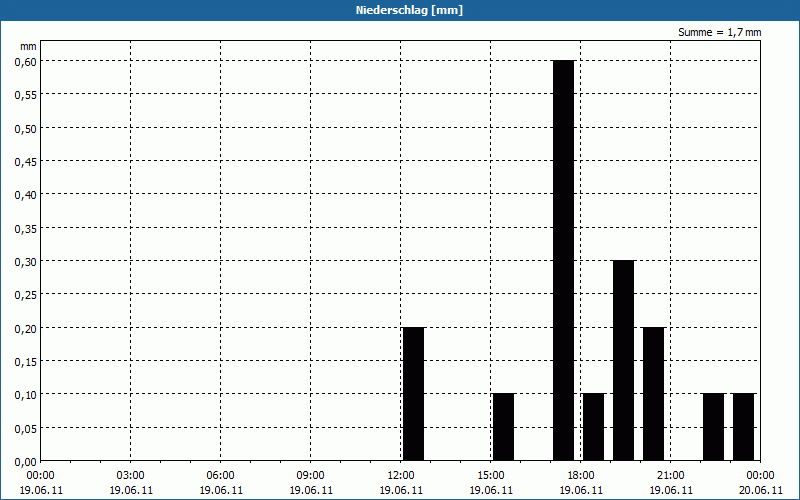Select the 0,35 y-axis value label

[x=25, y=228]
